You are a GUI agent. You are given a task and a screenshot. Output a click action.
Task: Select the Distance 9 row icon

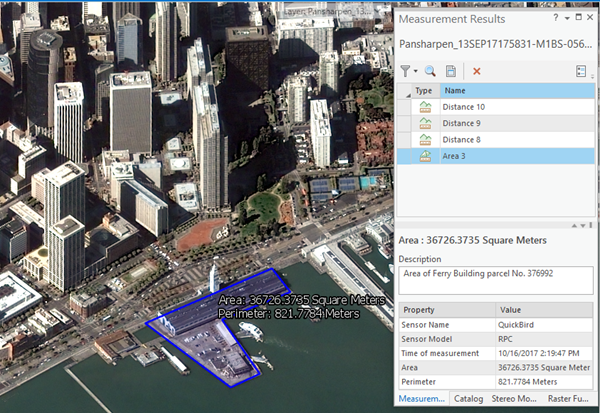click(x=425, y=123)
